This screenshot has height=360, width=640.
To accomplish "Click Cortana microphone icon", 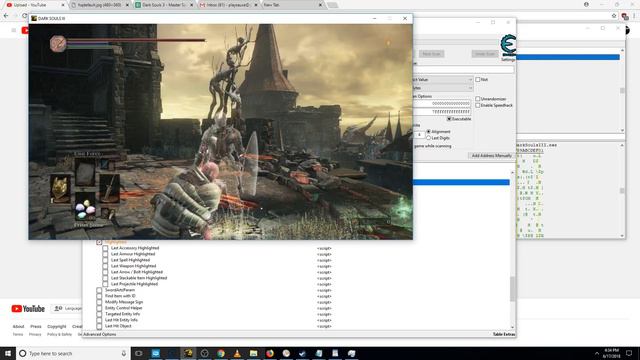I will [124, 353].
